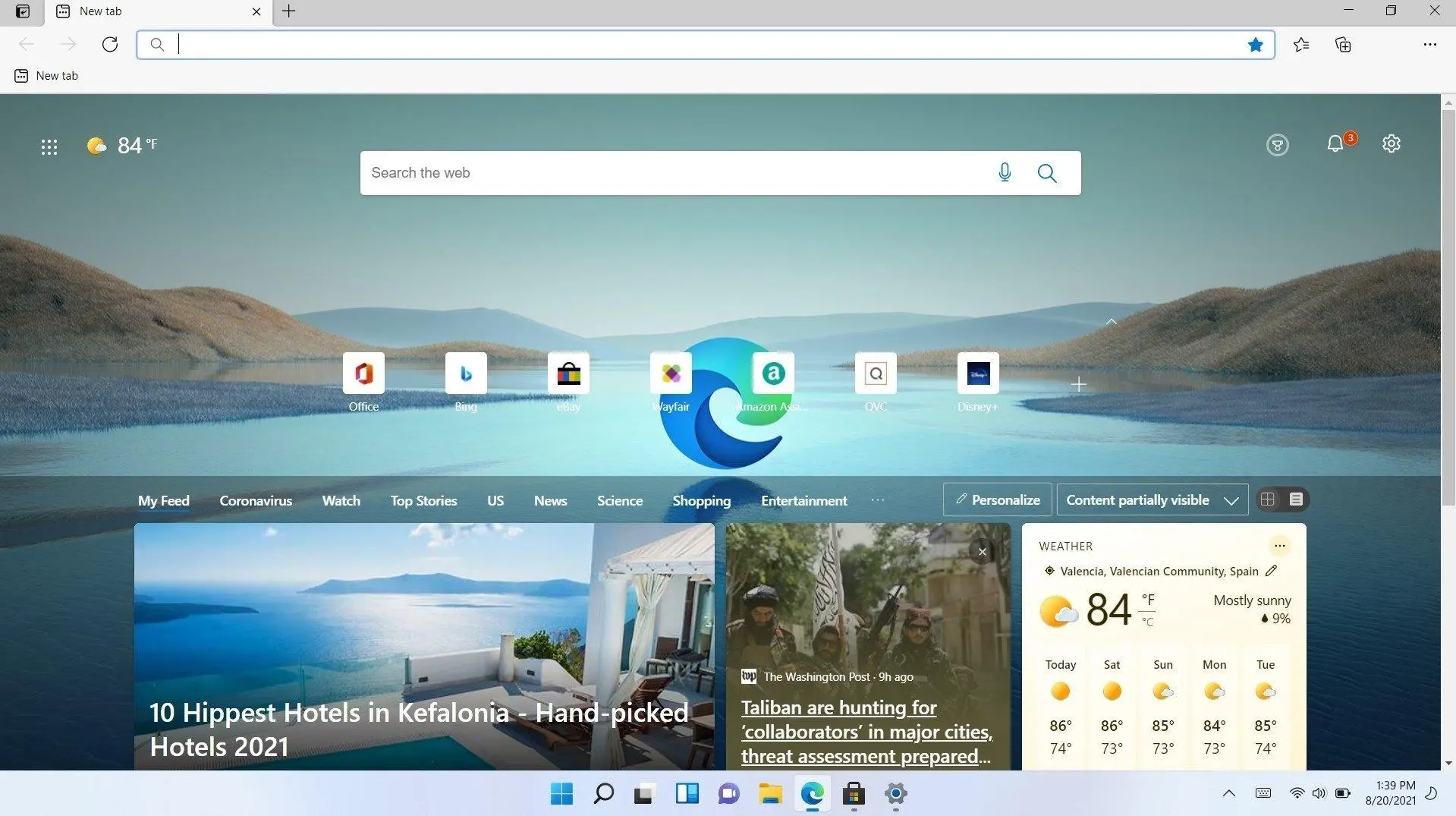Select the News feed tab
This screenshot has height=816, width=1456.
tap(551, 501)
